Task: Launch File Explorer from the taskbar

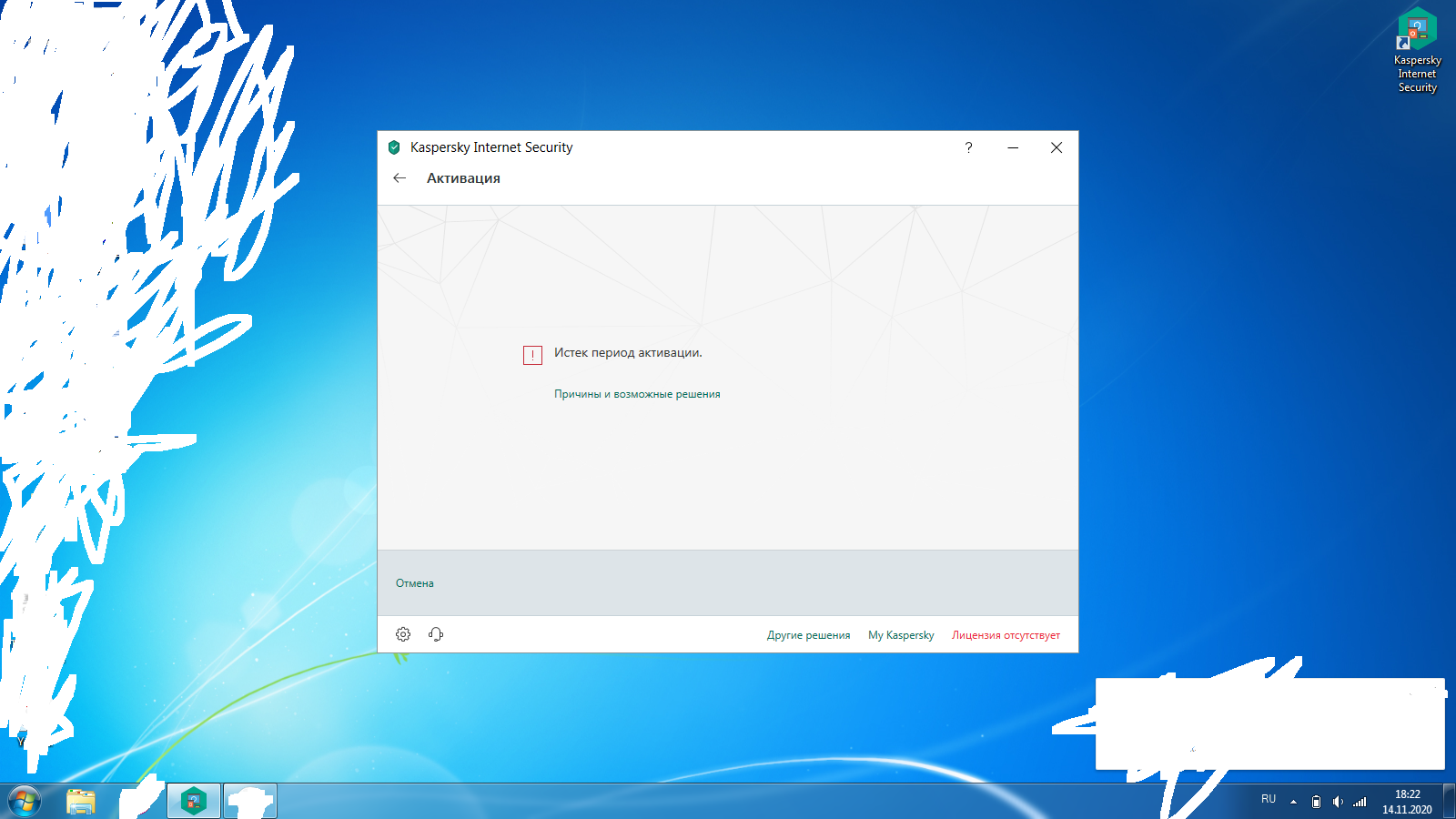Action: click(x=81, y=802)
